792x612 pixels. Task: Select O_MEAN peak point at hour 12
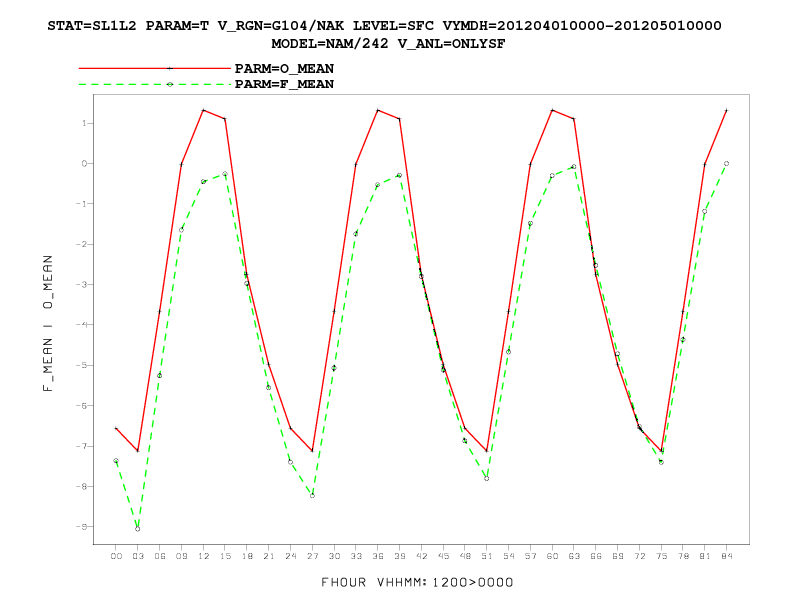tap(203, 110)
